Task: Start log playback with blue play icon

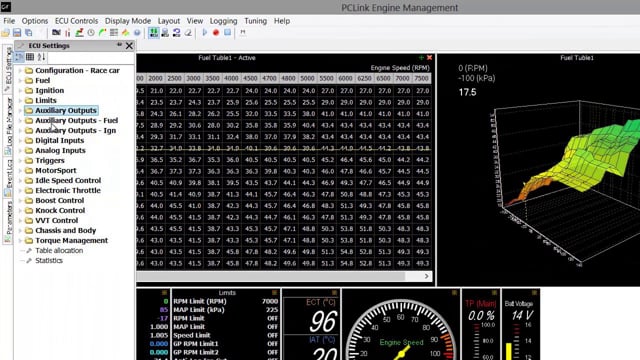Action: click(204, 33)
